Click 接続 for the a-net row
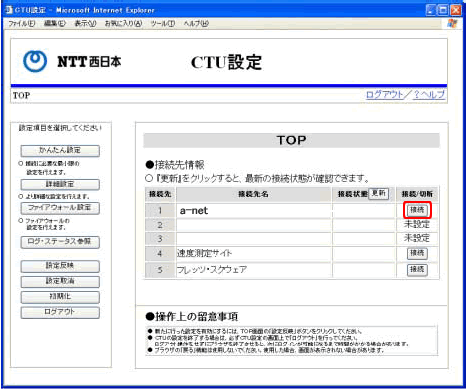 tap(417, 210)
